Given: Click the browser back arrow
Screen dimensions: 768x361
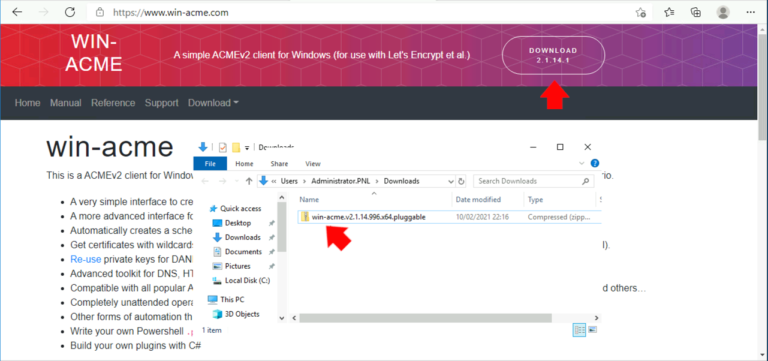Looking at the screenshot, I should 17,12.
